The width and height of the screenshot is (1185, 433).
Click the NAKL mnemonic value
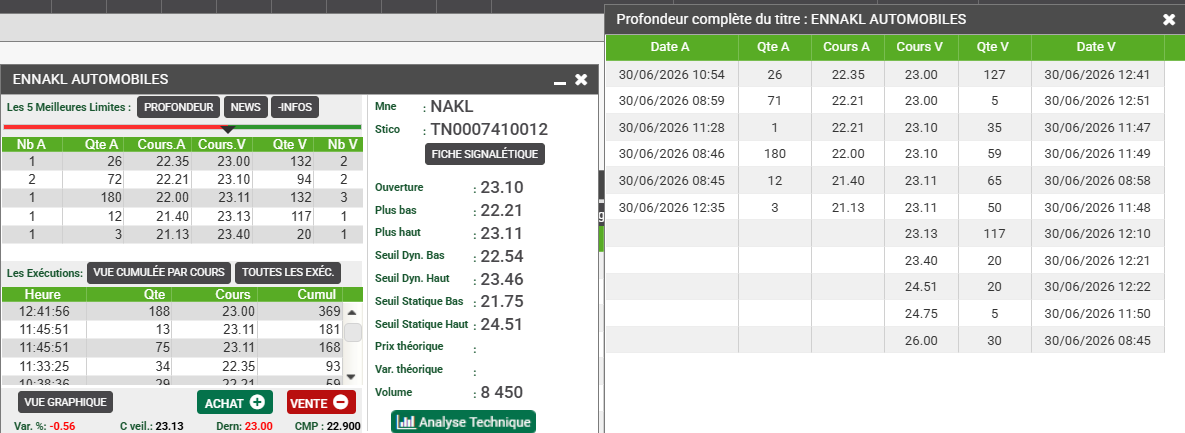(452, 106)
